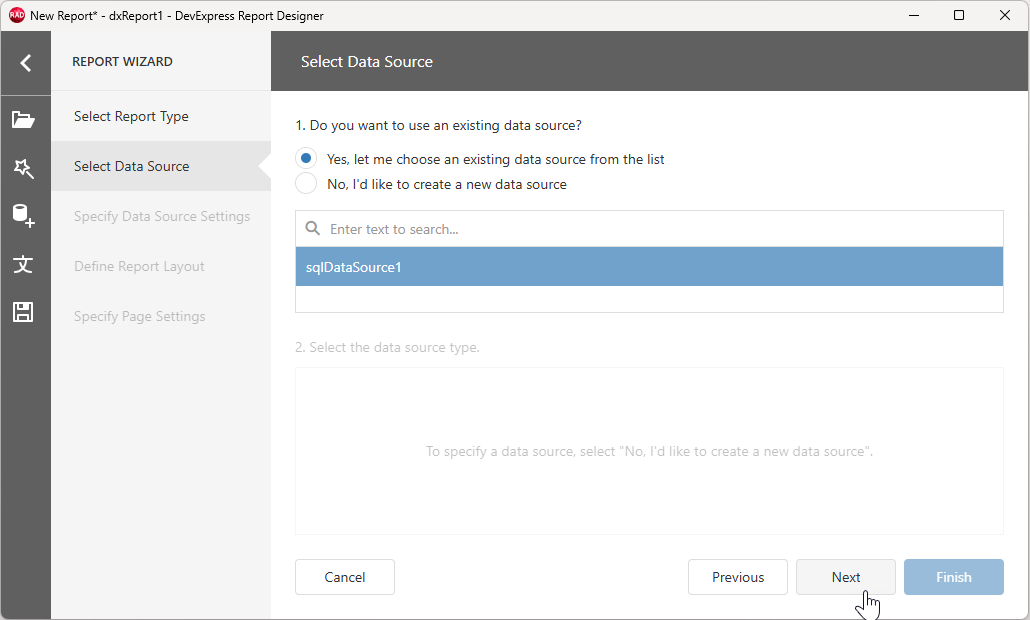The height and width of the screenshot is (620, 1030).
Task: Choose "No, I'd like to create a new data source"
Action: click(306, 183)
